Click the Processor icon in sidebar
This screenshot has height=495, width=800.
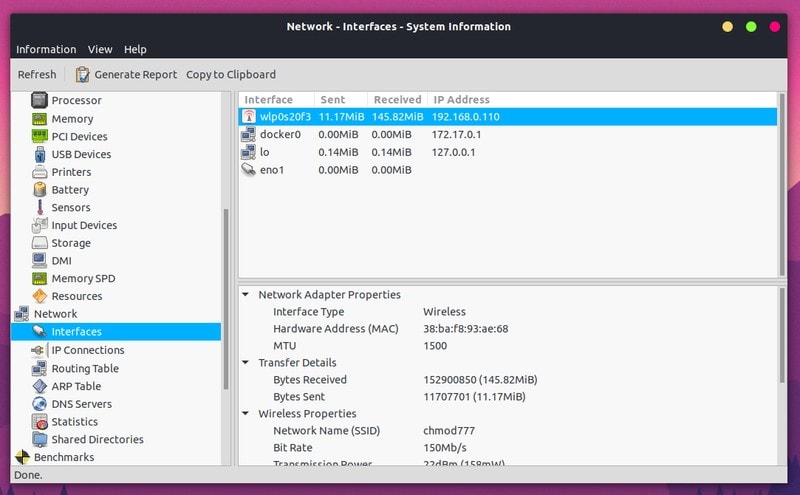(39, 100)
